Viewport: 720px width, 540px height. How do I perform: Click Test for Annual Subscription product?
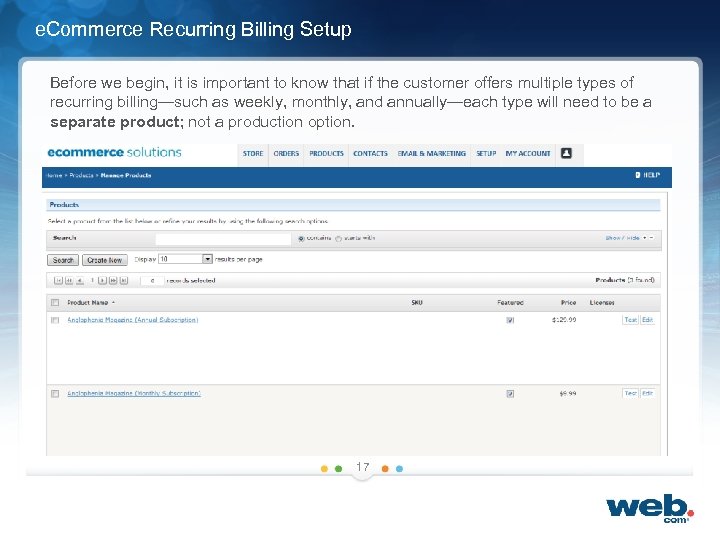630,320
